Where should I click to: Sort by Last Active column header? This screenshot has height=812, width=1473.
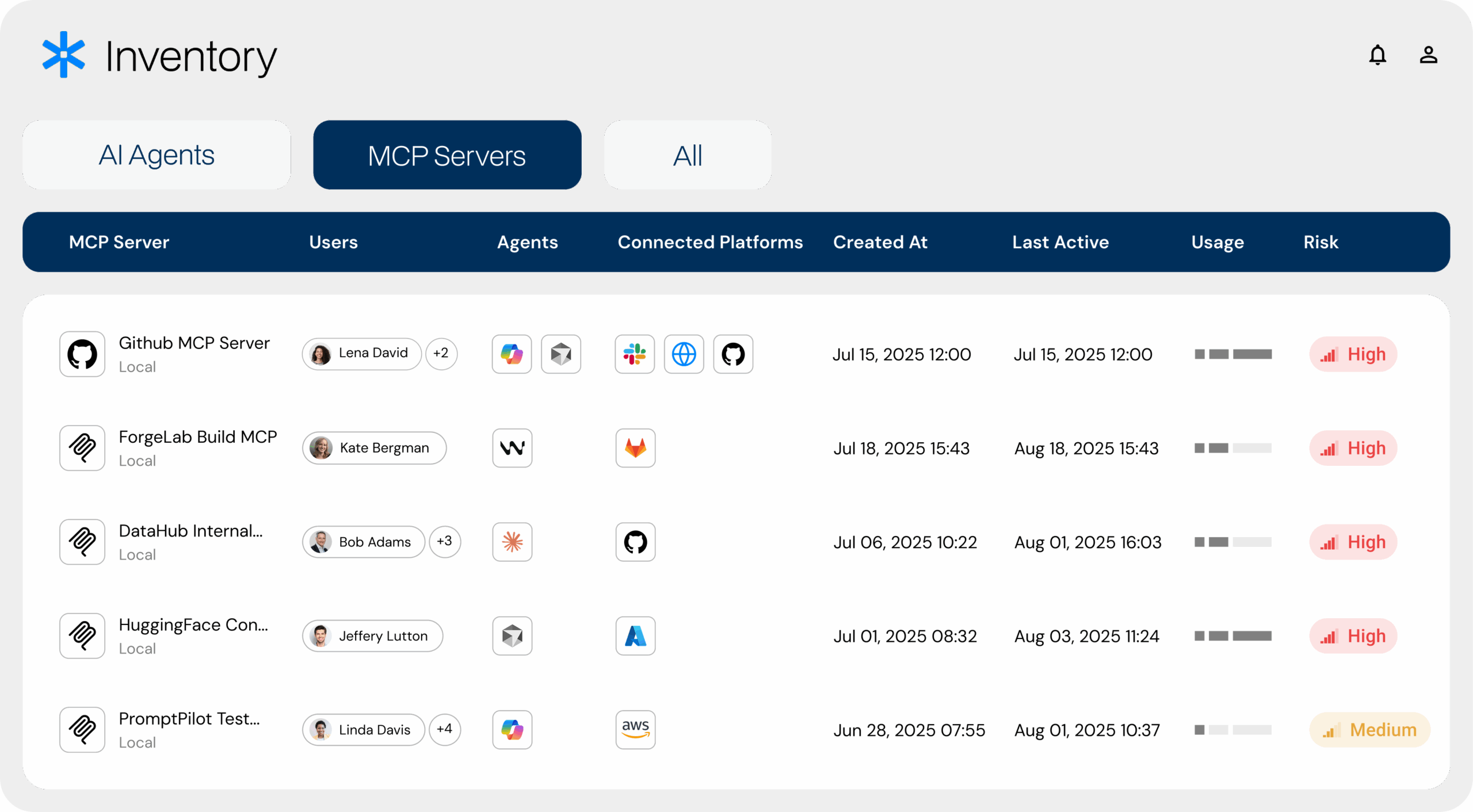click(1060, 242)
